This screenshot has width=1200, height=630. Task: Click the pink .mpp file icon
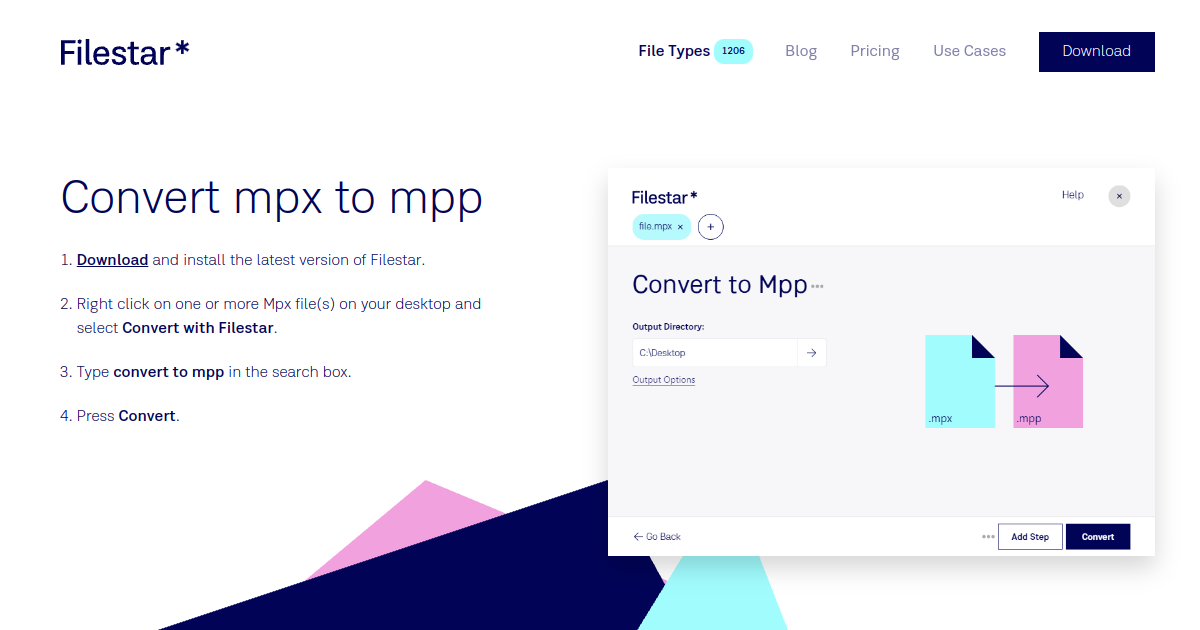(1048, 381)
